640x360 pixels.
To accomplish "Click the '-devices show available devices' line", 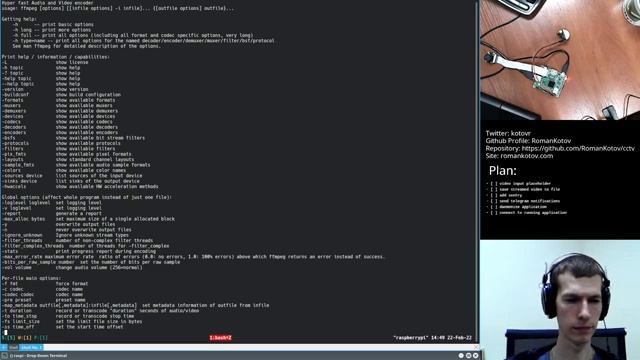I will [58, 116].
